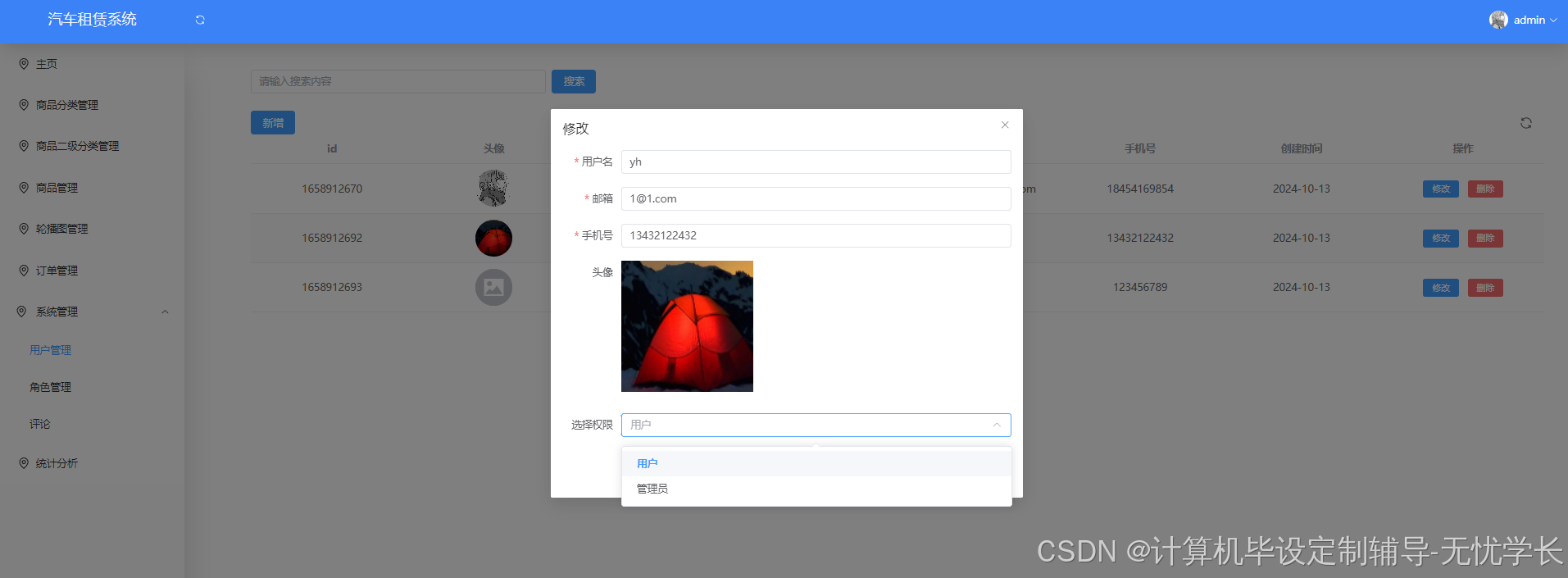This screenshot has height=578, width=1568.
Task: Click the icon beside 商品分类管理
Action: coord(24,104)
